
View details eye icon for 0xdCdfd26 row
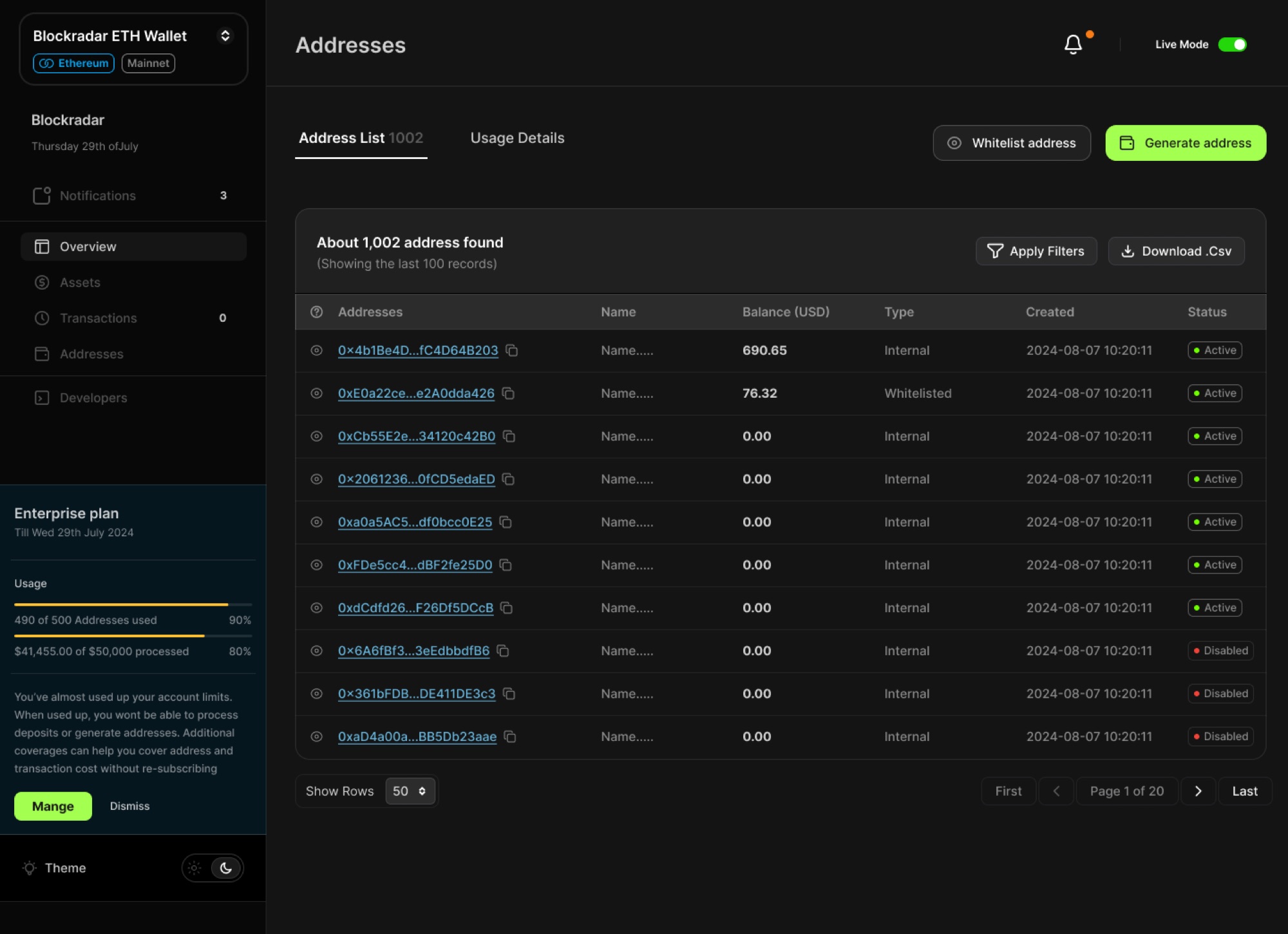[x=316, y=608]
